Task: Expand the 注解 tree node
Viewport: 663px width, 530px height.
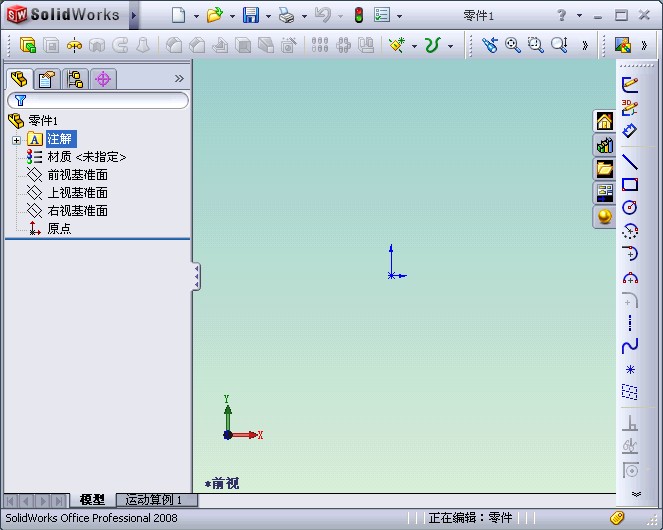Action: (16, 140)
